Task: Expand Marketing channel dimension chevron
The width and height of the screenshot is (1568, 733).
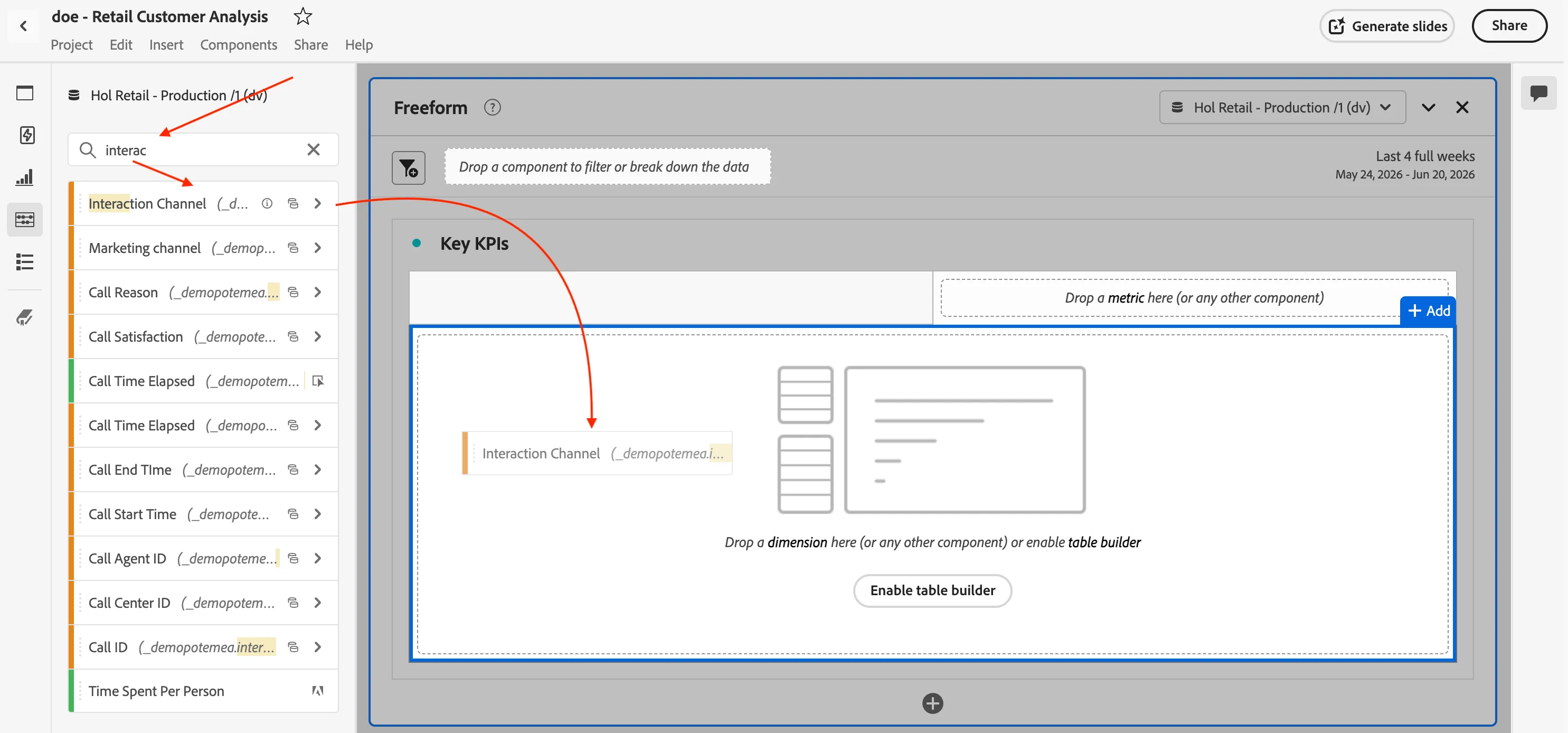Action: tap(317, 248)
